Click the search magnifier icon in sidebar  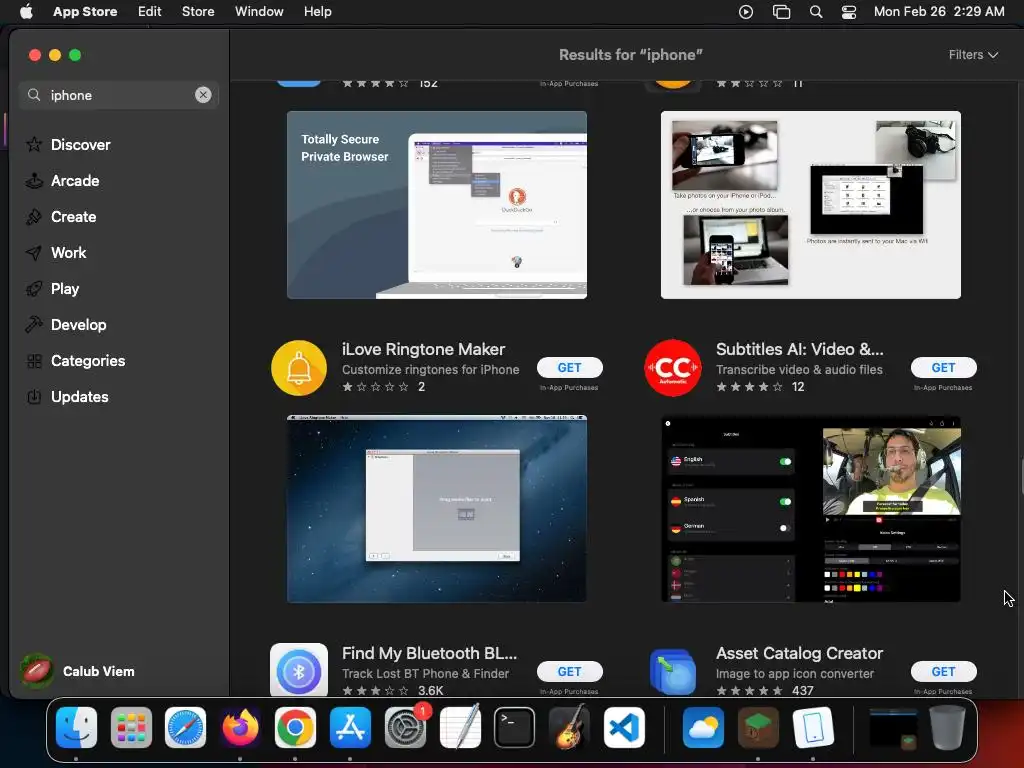[x=34, y=95]
